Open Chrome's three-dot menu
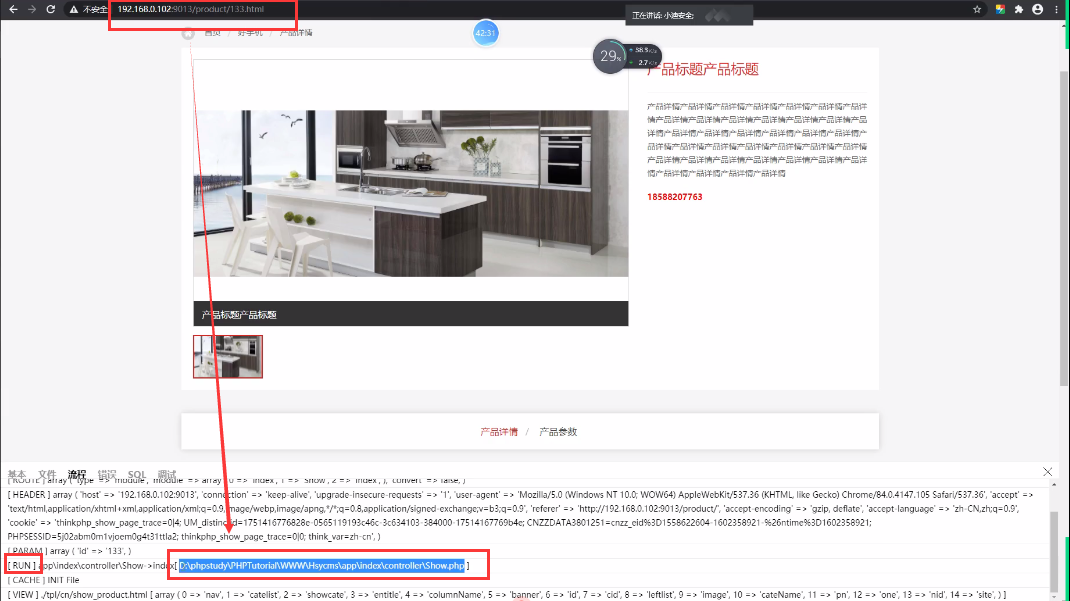Screen dimensions: 1070x601 1057,9
